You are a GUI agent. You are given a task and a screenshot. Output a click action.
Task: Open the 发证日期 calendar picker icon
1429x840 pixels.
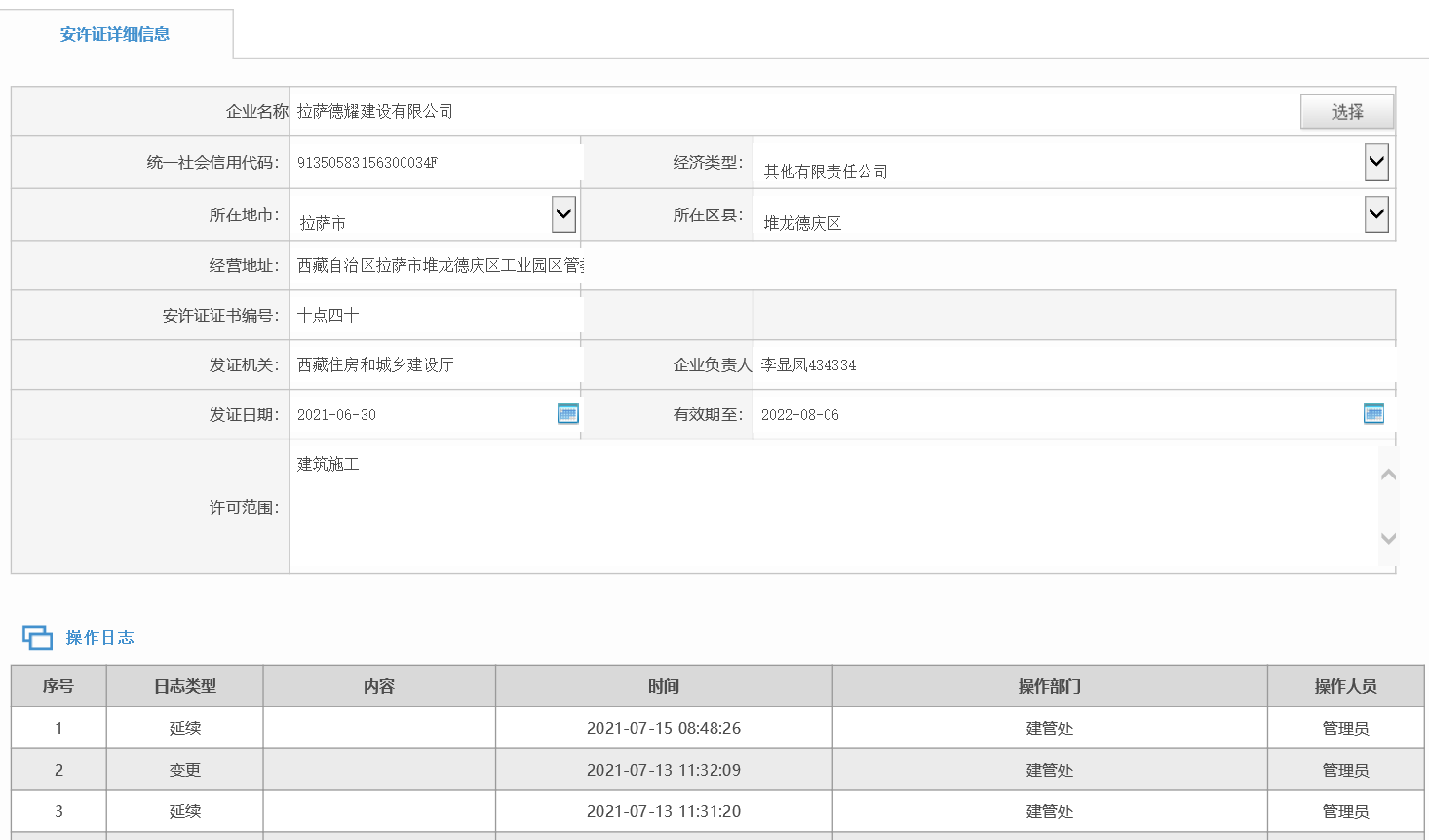pos(567,414)
